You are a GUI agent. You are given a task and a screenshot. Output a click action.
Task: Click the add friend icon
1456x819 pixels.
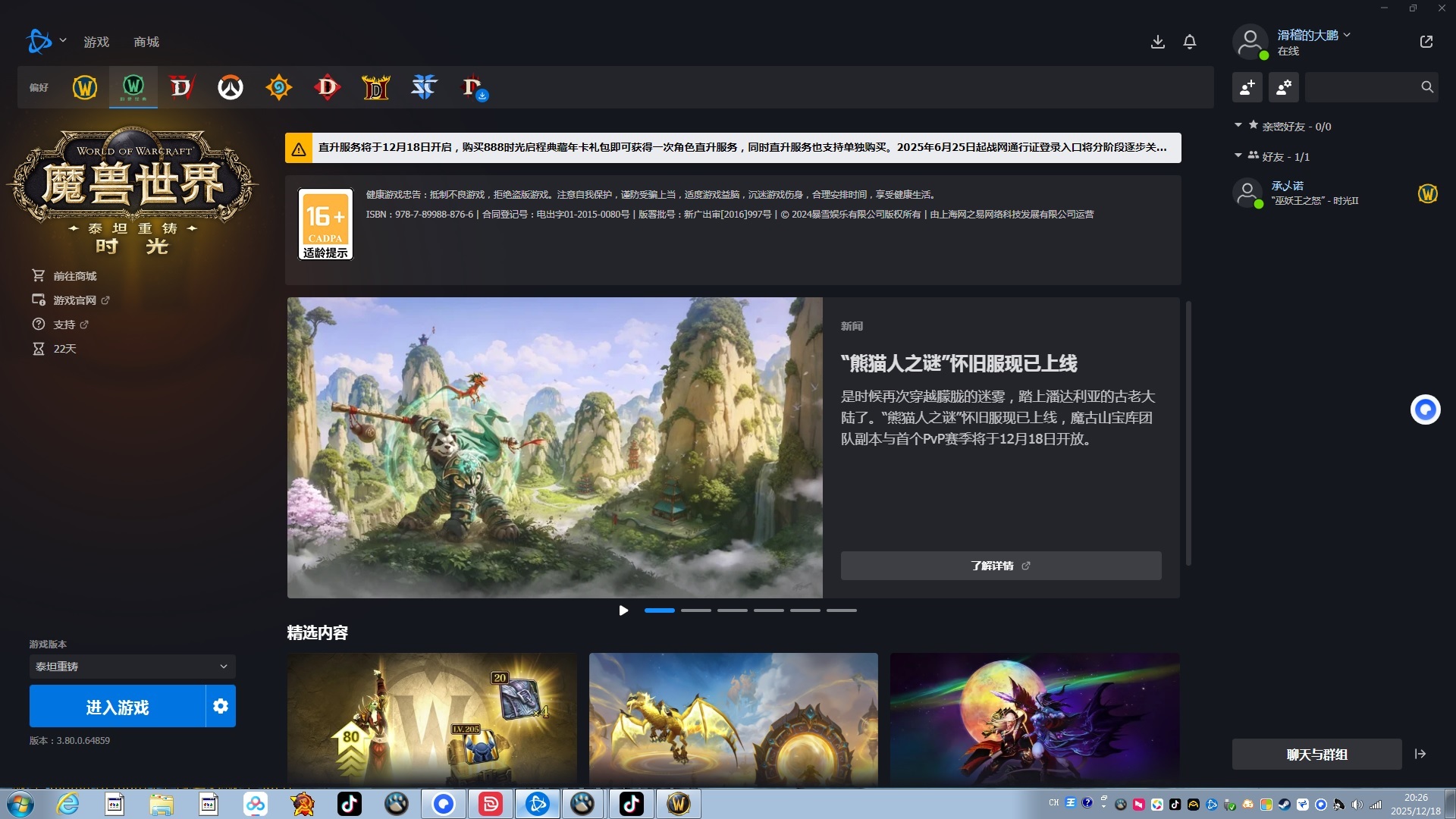1247,87
